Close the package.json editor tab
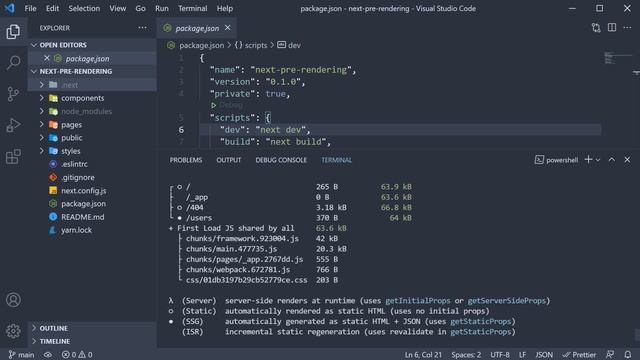The height and width of the screenshot is (360, 640). pos(228,28)
